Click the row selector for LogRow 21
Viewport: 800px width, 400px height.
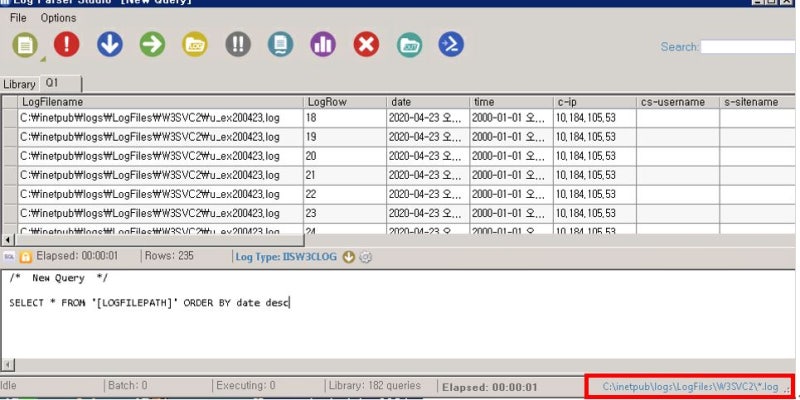[10, 175]
